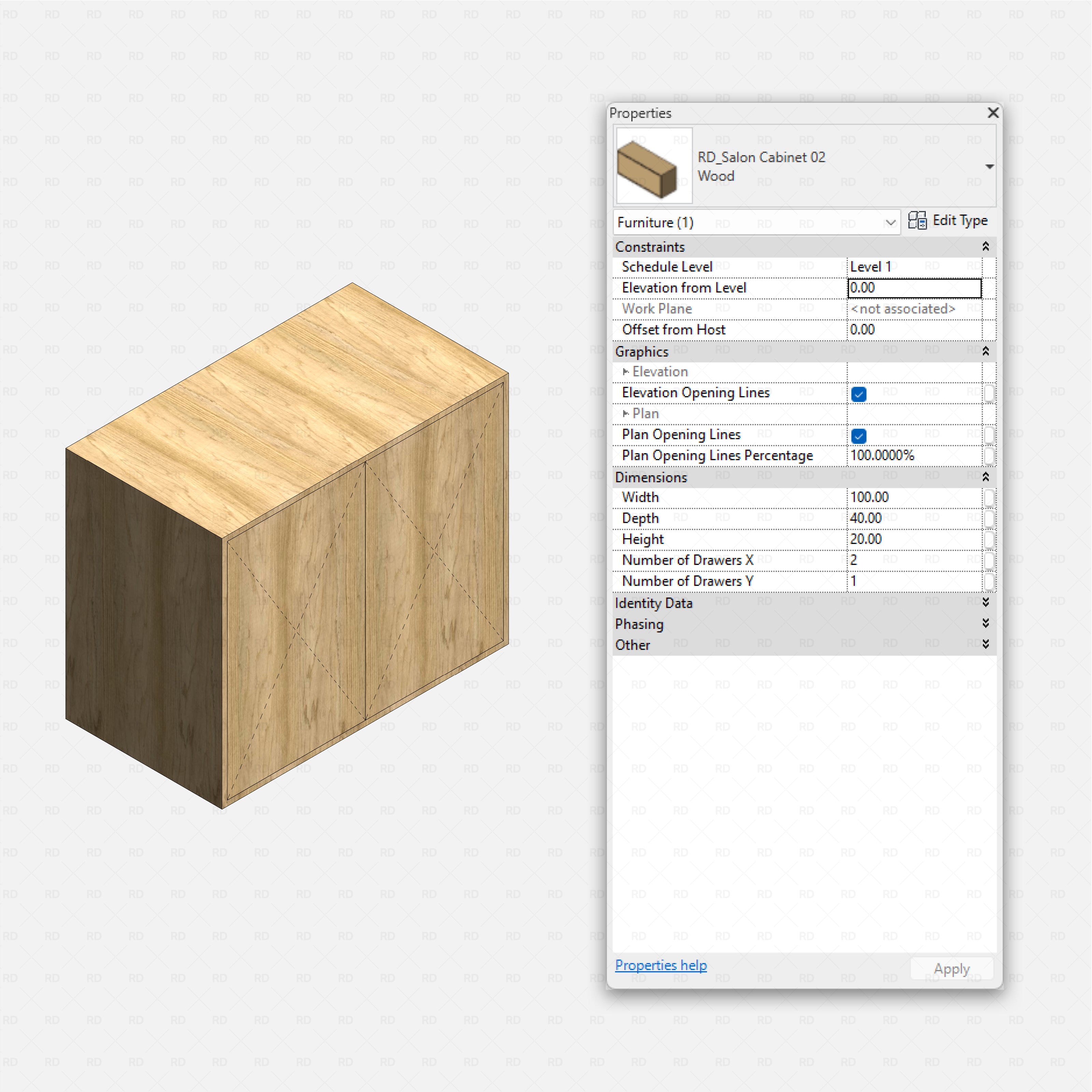The height and width of the screenshot is (1092, 1092).
Task: Click the cabinet type preview thumbnail
Action: (x=654, y=166)
